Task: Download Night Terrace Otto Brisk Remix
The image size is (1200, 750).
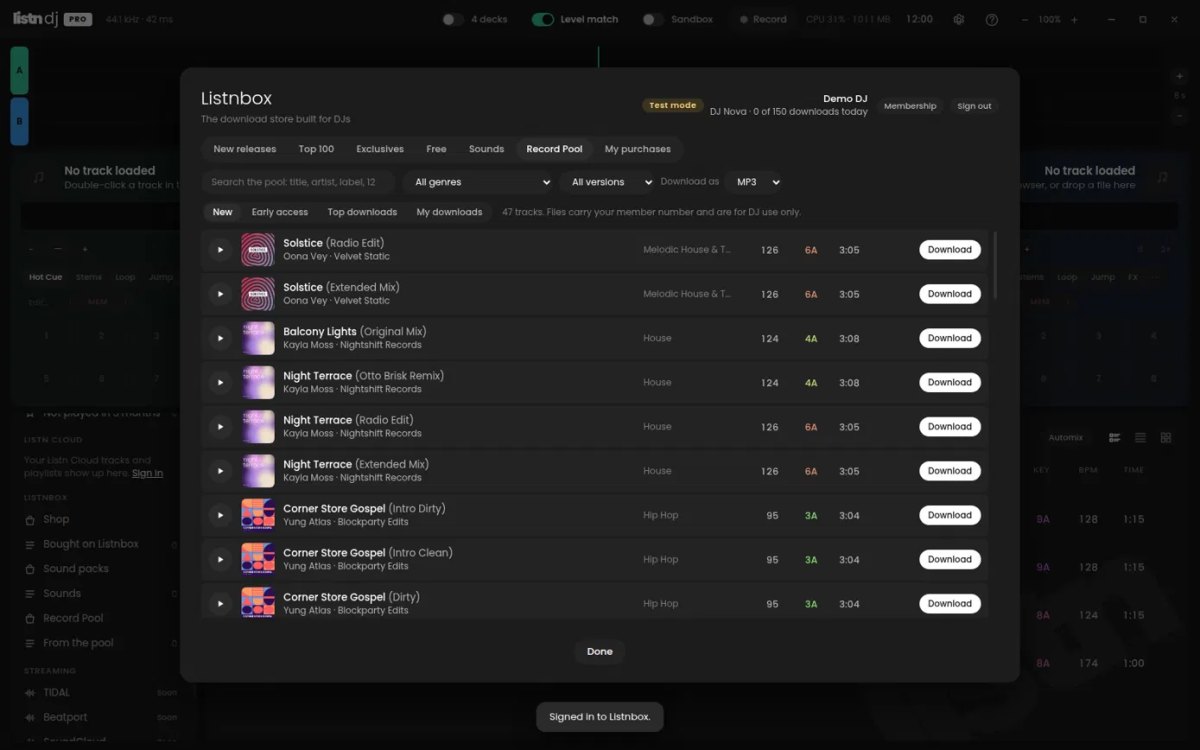Action: point(950,382)
